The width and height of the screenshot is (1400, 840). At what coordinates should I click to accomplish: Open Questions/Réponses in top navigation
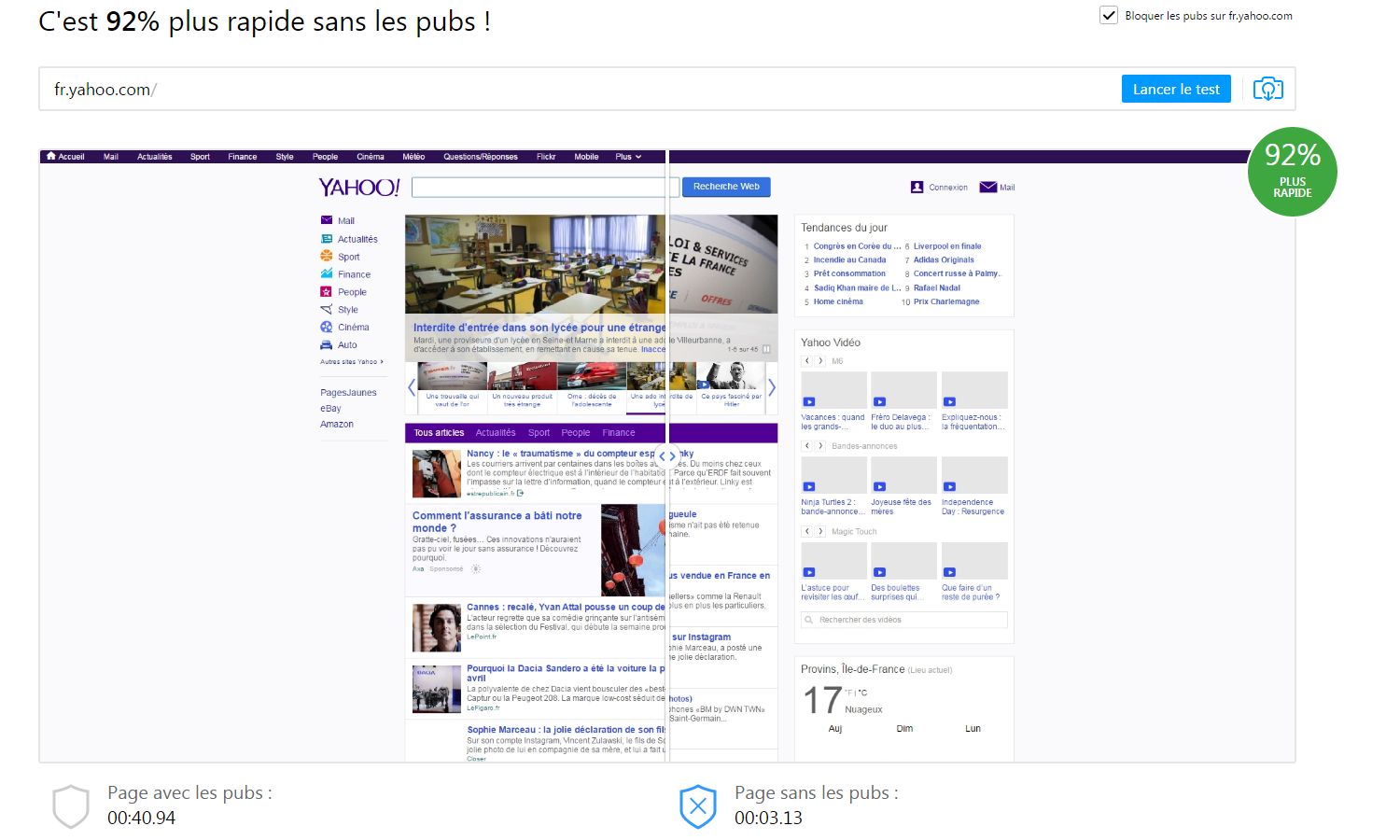point(481,157)
